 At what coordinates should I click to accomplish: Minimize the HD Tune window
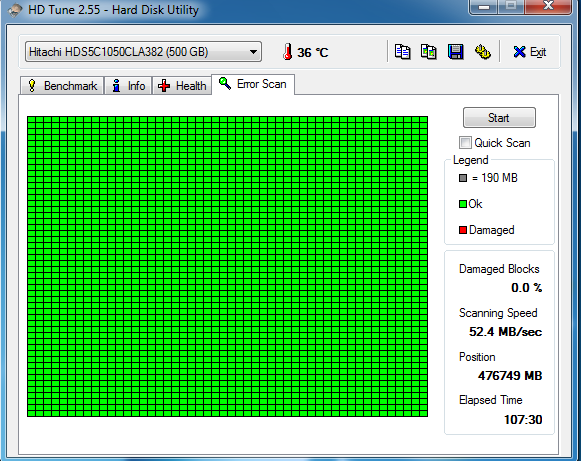point(483,7)
